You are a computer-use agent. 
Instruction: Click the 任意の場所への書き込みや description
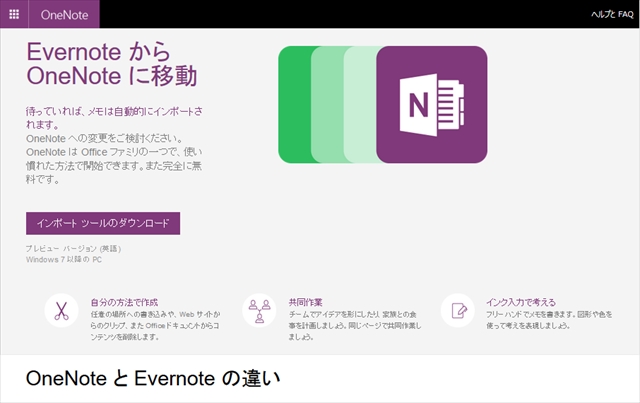click(x=155, y=325)
